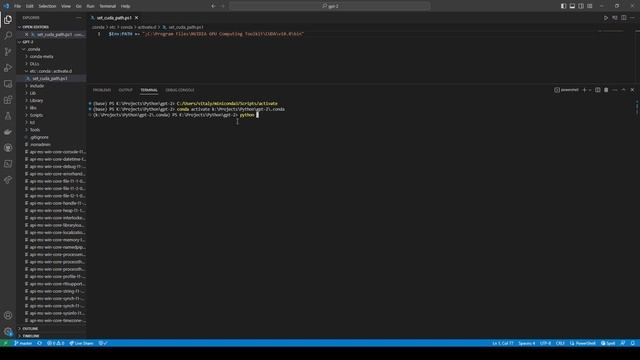Toggle bottom panel layout icon
Screen dimensions: 640x360
pos(572,6)
